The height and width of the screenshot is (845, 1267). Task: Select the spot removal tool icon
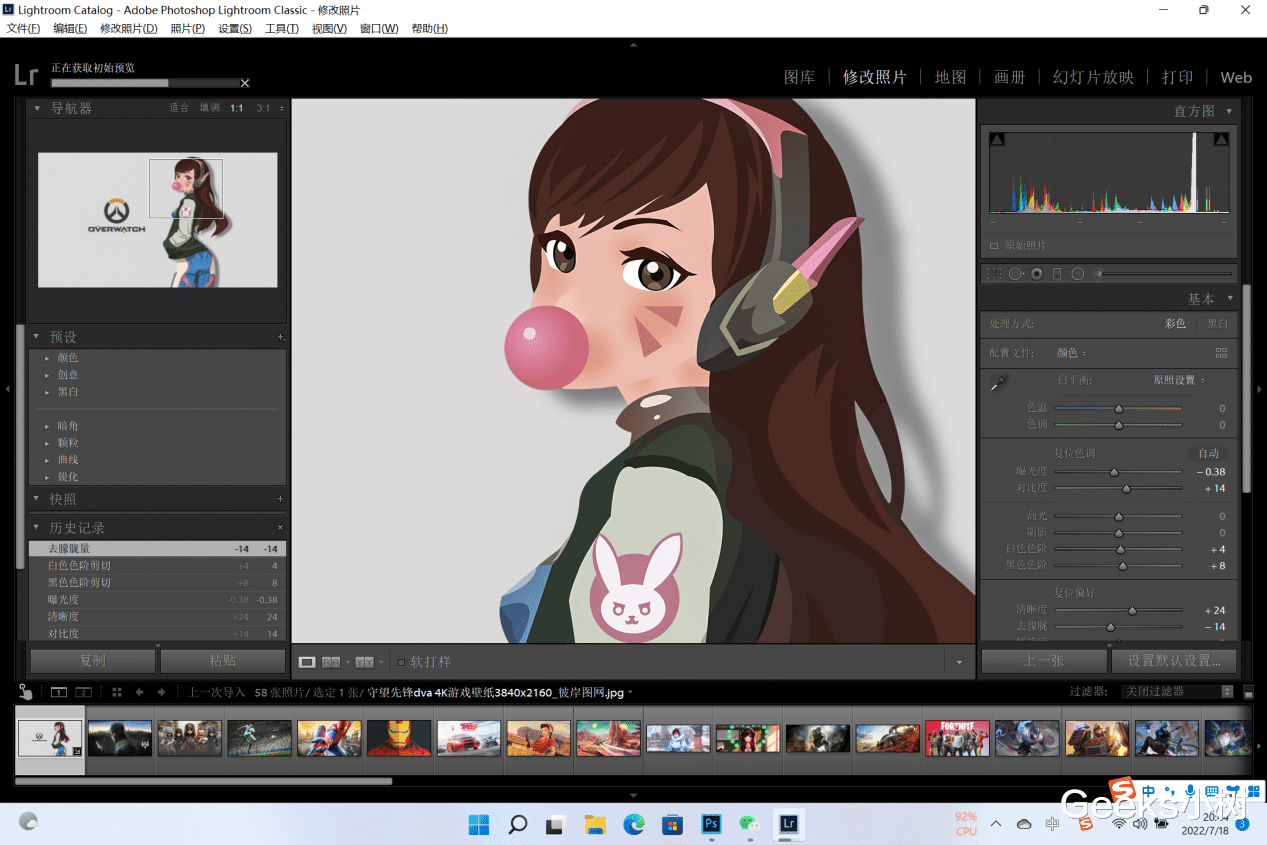[x=1016, y=273]
